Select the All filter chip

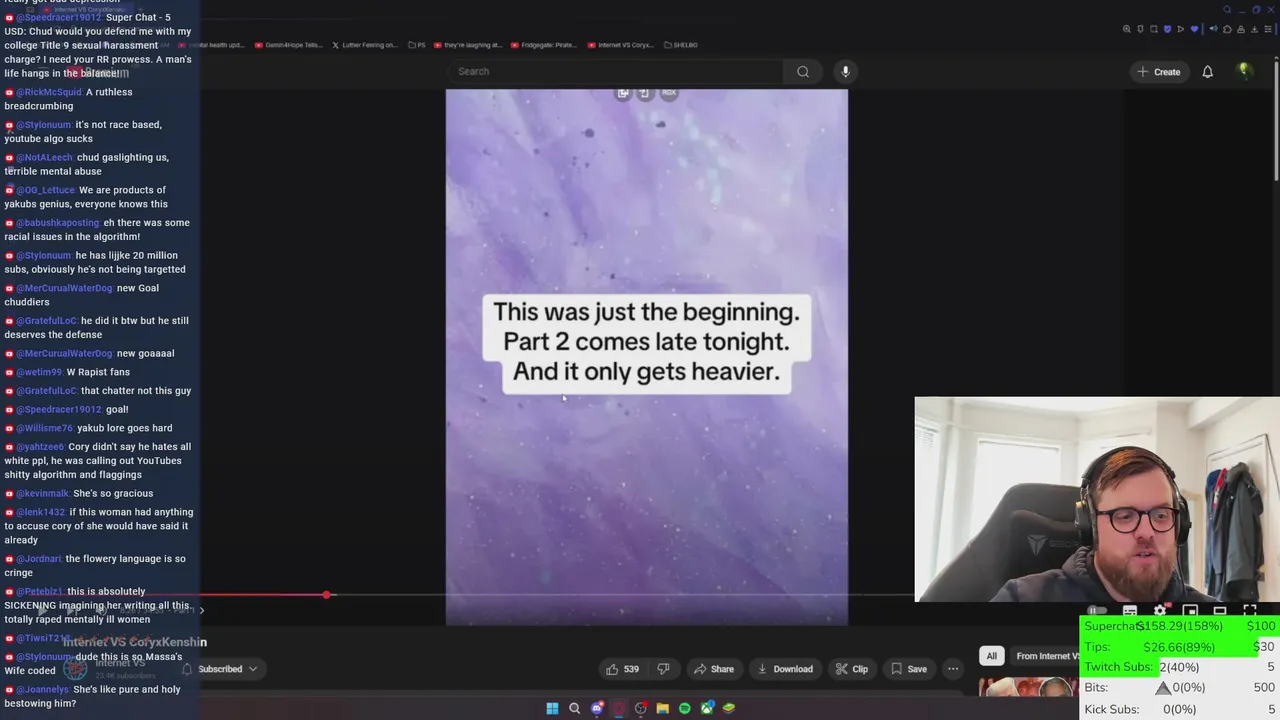click(991, 656)
